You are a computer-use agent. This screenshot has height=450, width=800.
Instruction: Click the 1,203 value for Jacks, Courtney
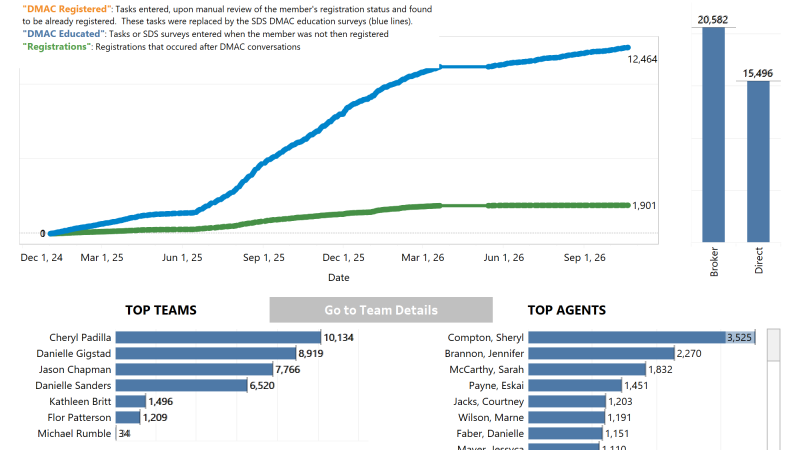pyautogui.click(x=620, y=402)
